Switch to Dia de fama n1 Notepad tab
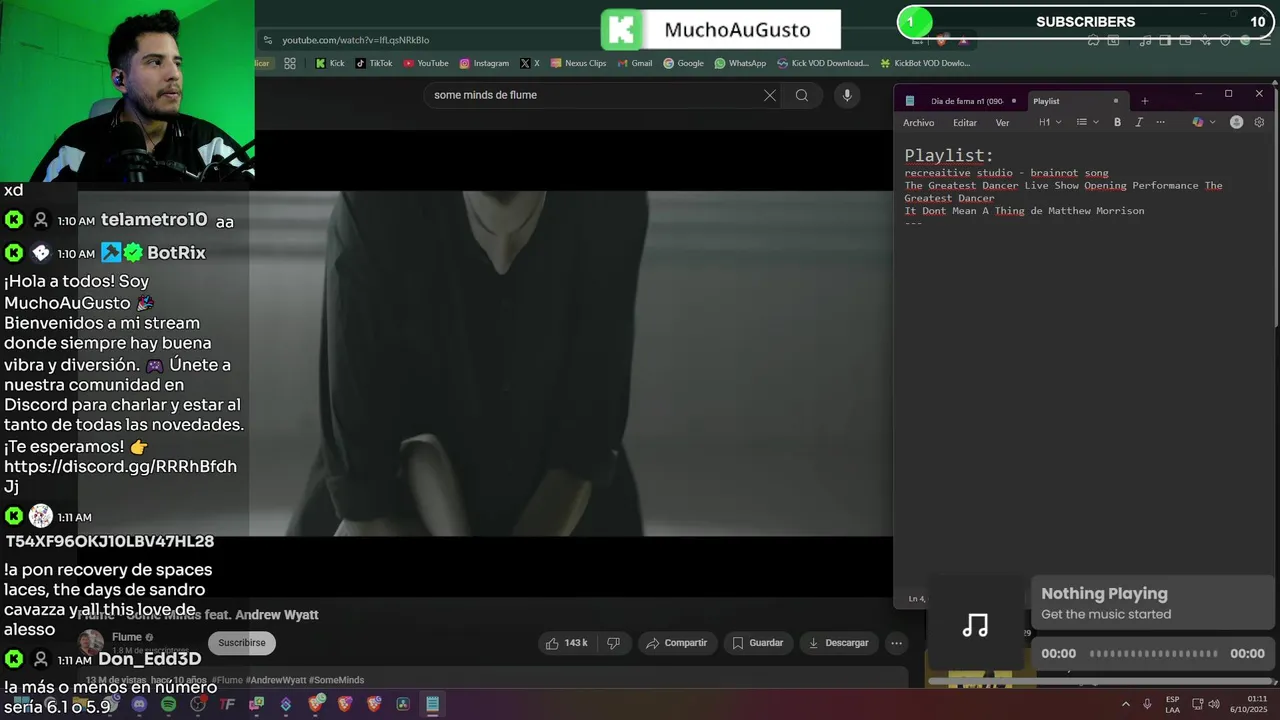This screenshot has width=1280, height=720. tap(966, 101)
